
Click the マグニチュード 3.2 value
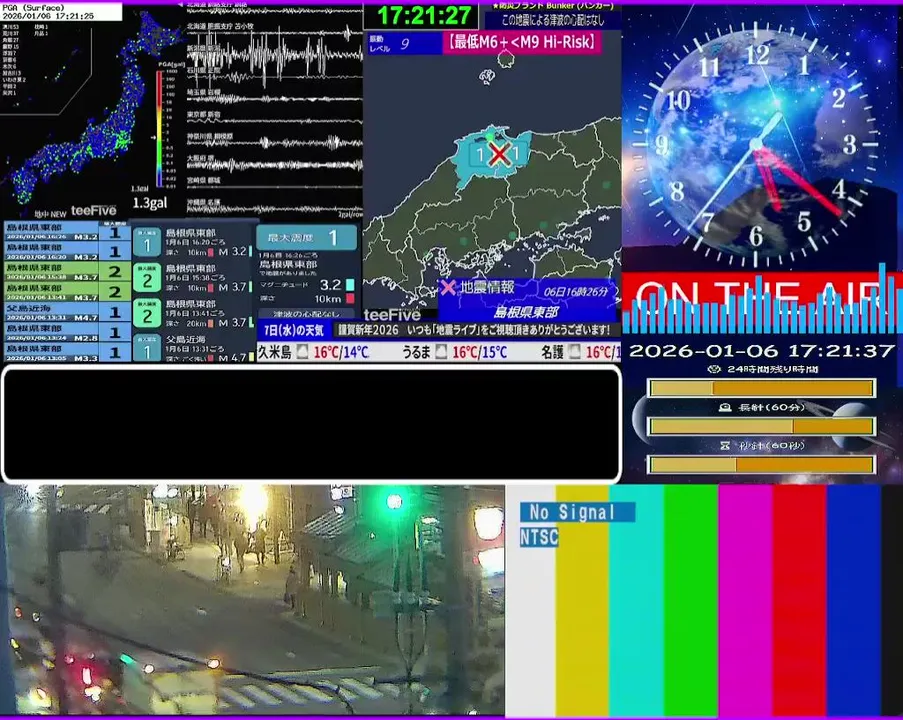(x=330, y=285)
